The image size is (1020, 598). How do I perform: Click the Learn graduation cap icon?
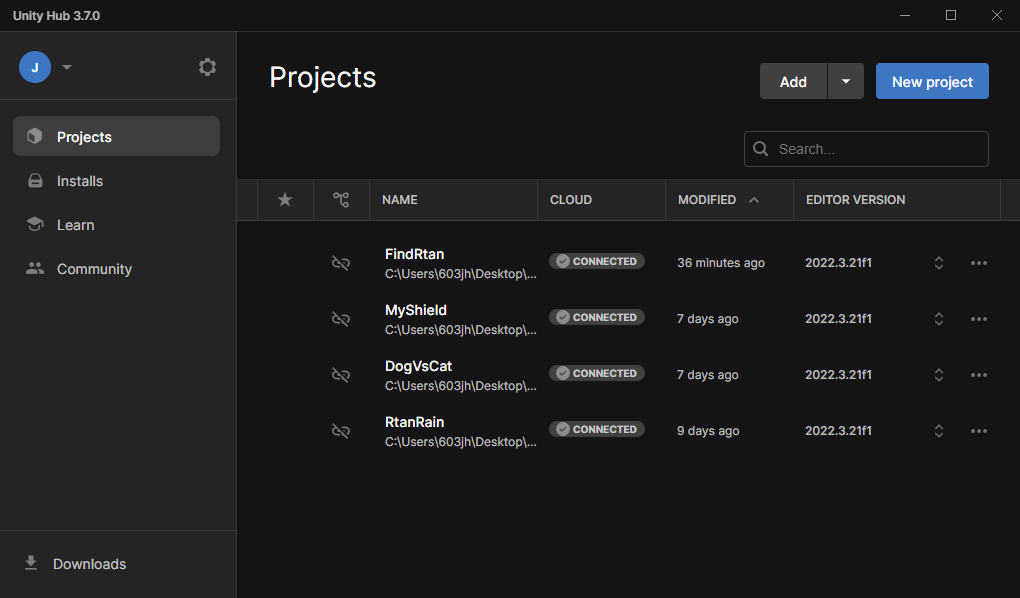[x=35, y=224]
